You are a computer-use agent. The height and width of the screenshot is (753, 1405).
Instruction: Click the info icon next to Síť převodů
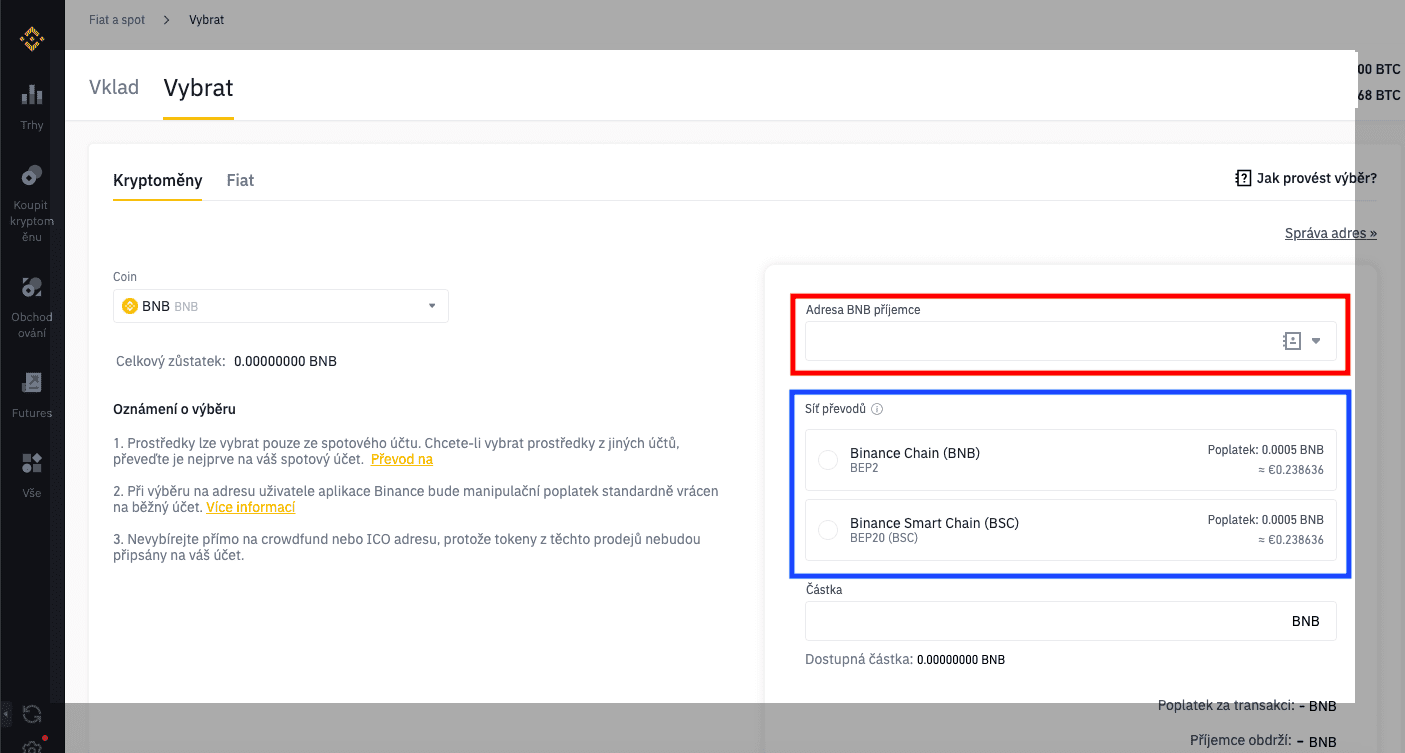[x=877, y=409]
